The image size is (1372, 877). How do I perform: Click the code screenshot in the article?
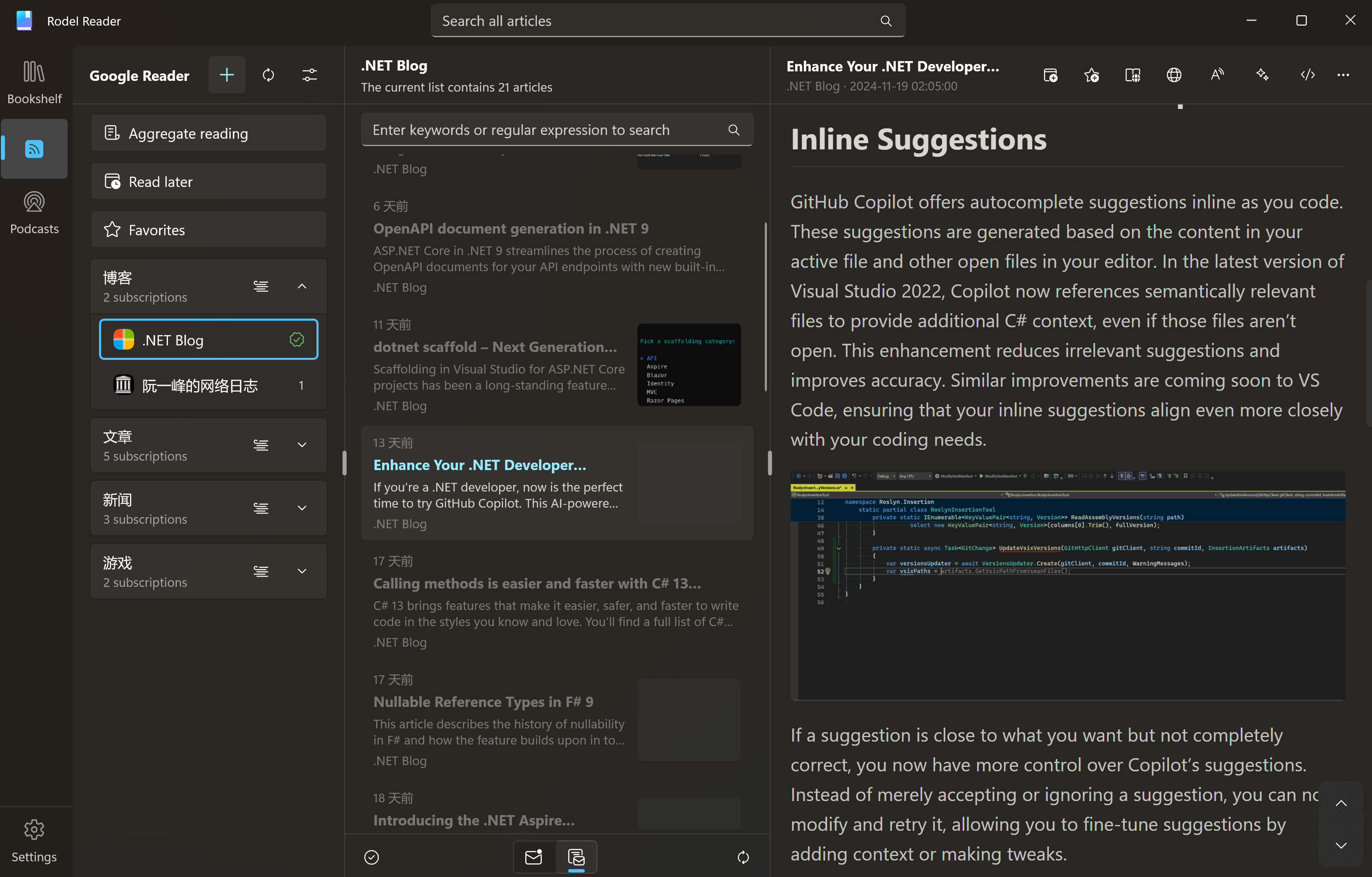click(x=1068, y=585)
